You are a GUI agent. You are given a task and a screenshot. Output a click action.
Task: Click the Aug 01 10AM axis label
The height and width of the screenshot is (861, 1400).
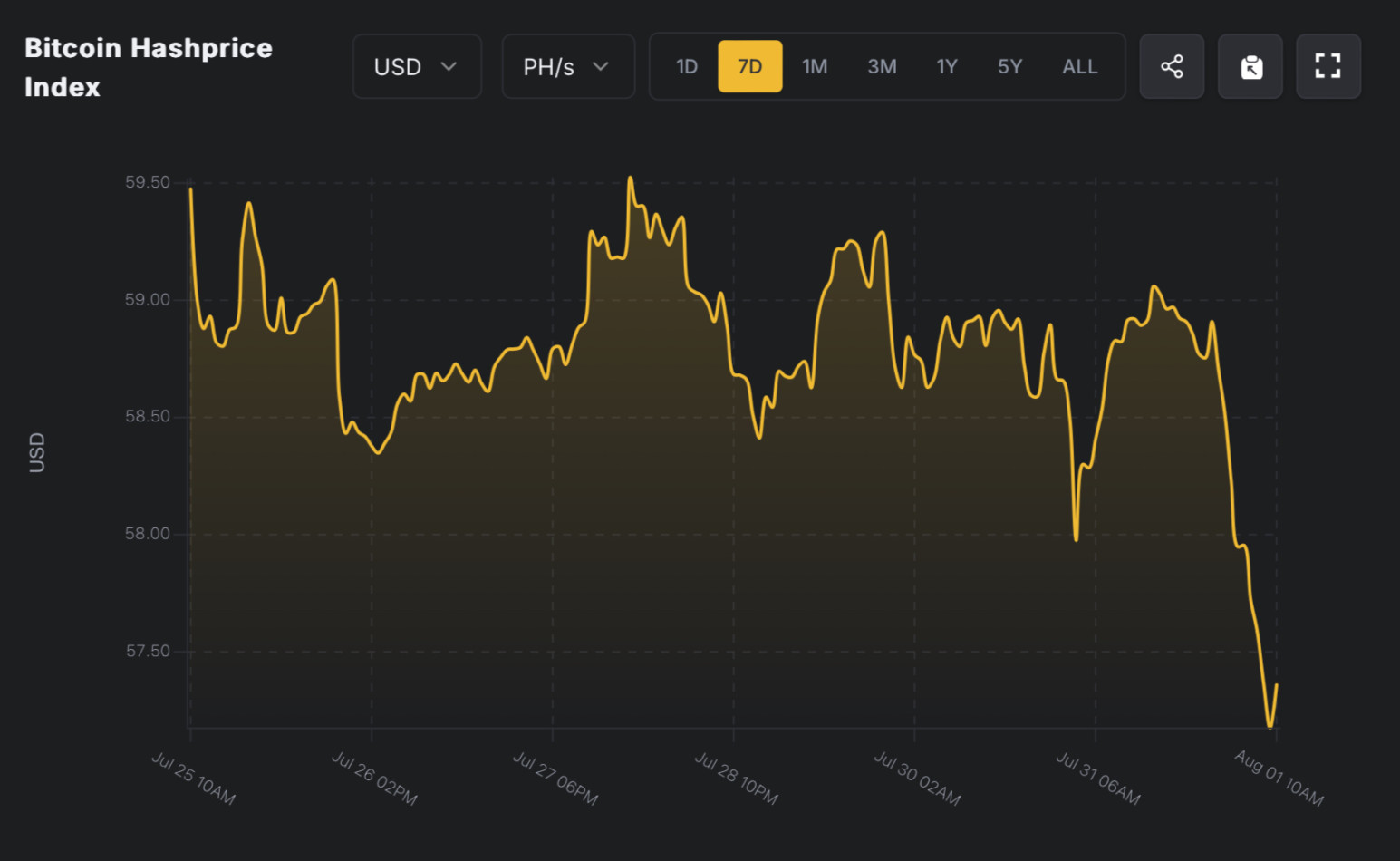click(1279, 778)
